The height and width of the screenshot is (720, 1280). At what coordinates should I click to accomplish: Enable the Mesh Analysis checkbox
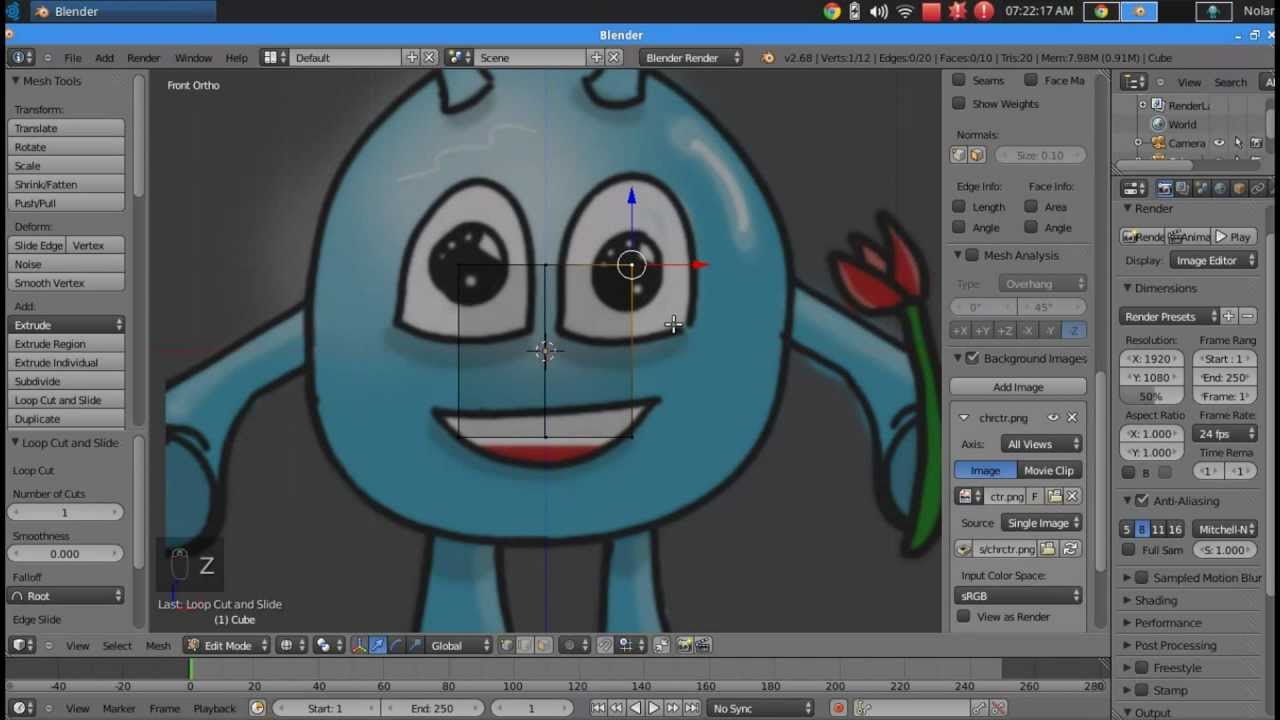tap(972, 255)
